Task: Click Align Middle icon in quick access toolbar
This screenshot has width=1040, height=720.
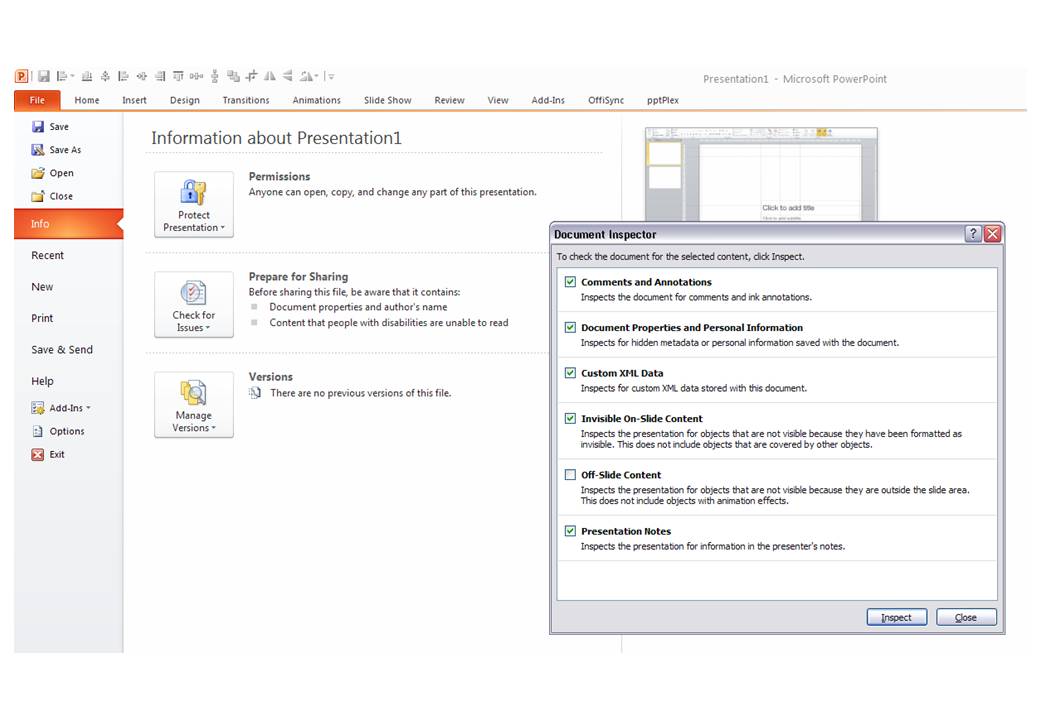Action: coord(105,76)
